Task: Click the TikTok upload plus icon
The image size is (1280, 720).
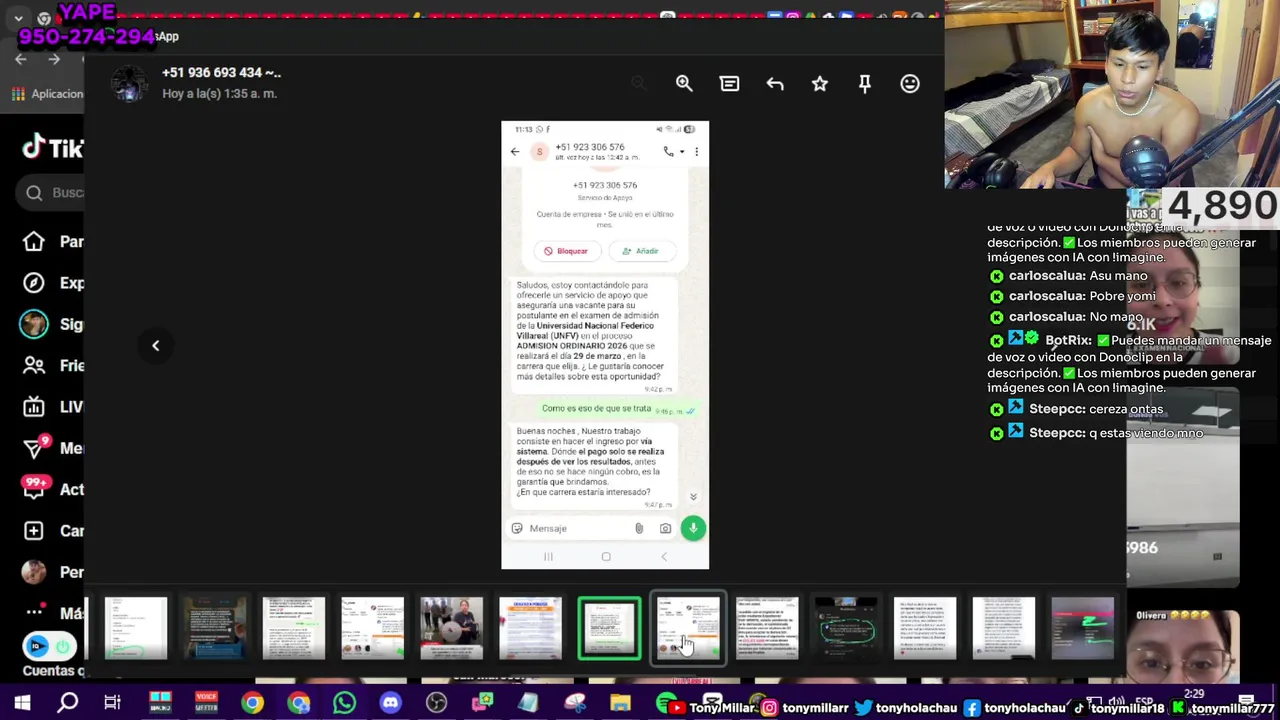Action: click(x=34, y=531)
